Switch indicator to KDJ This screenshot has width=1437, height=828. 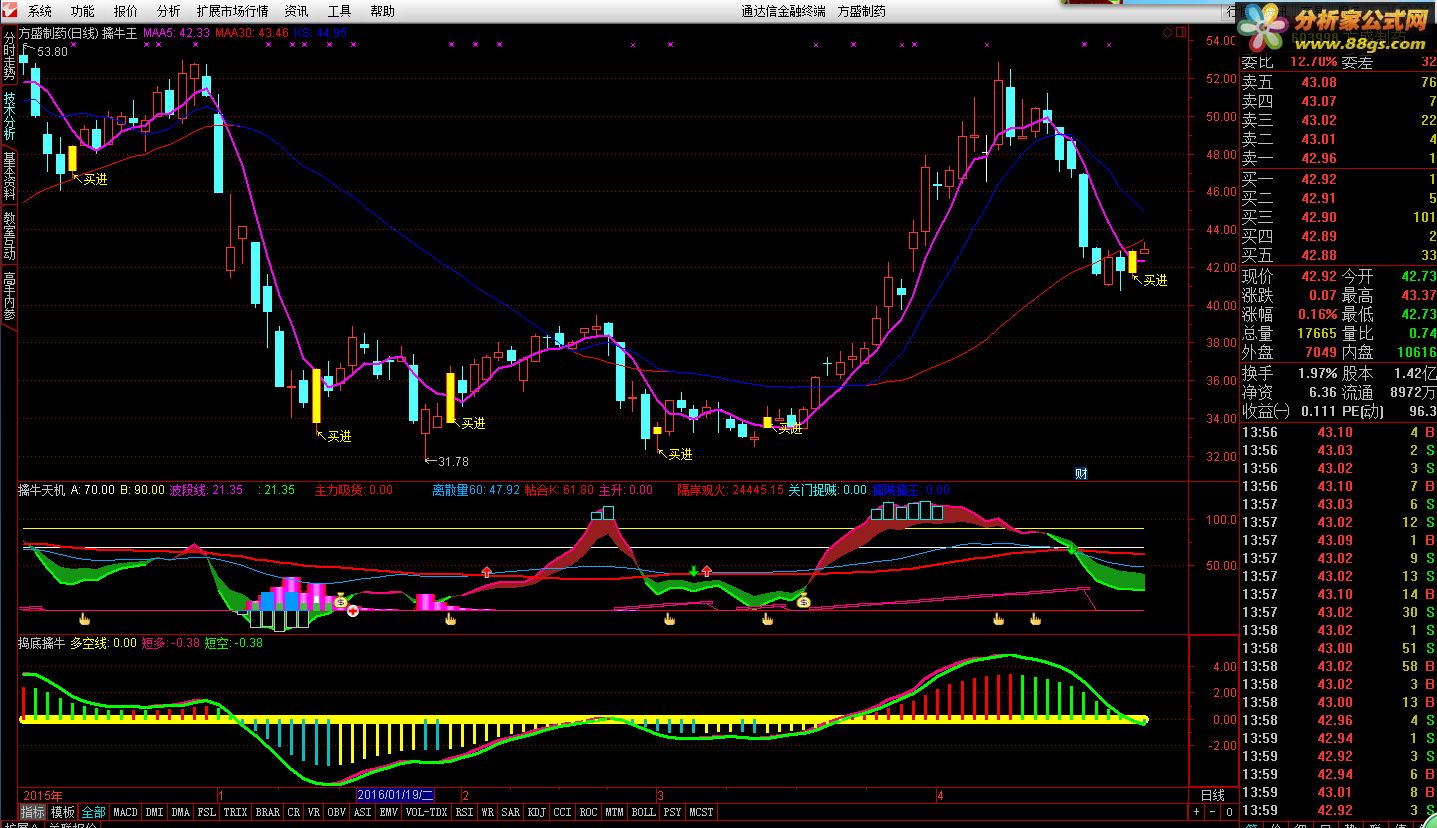pos(537,812)
